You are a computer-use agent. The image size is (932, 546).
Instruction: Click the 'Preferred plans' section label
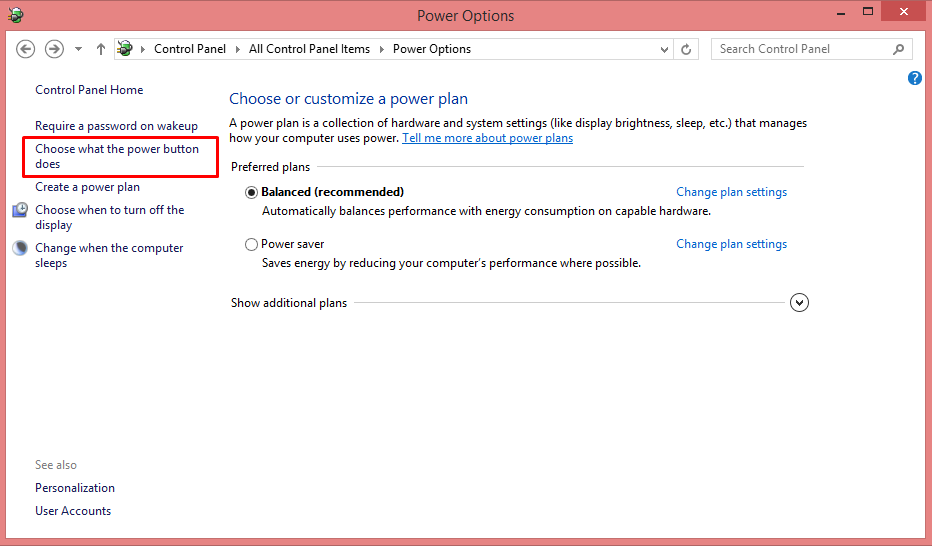tap(270, 167)
